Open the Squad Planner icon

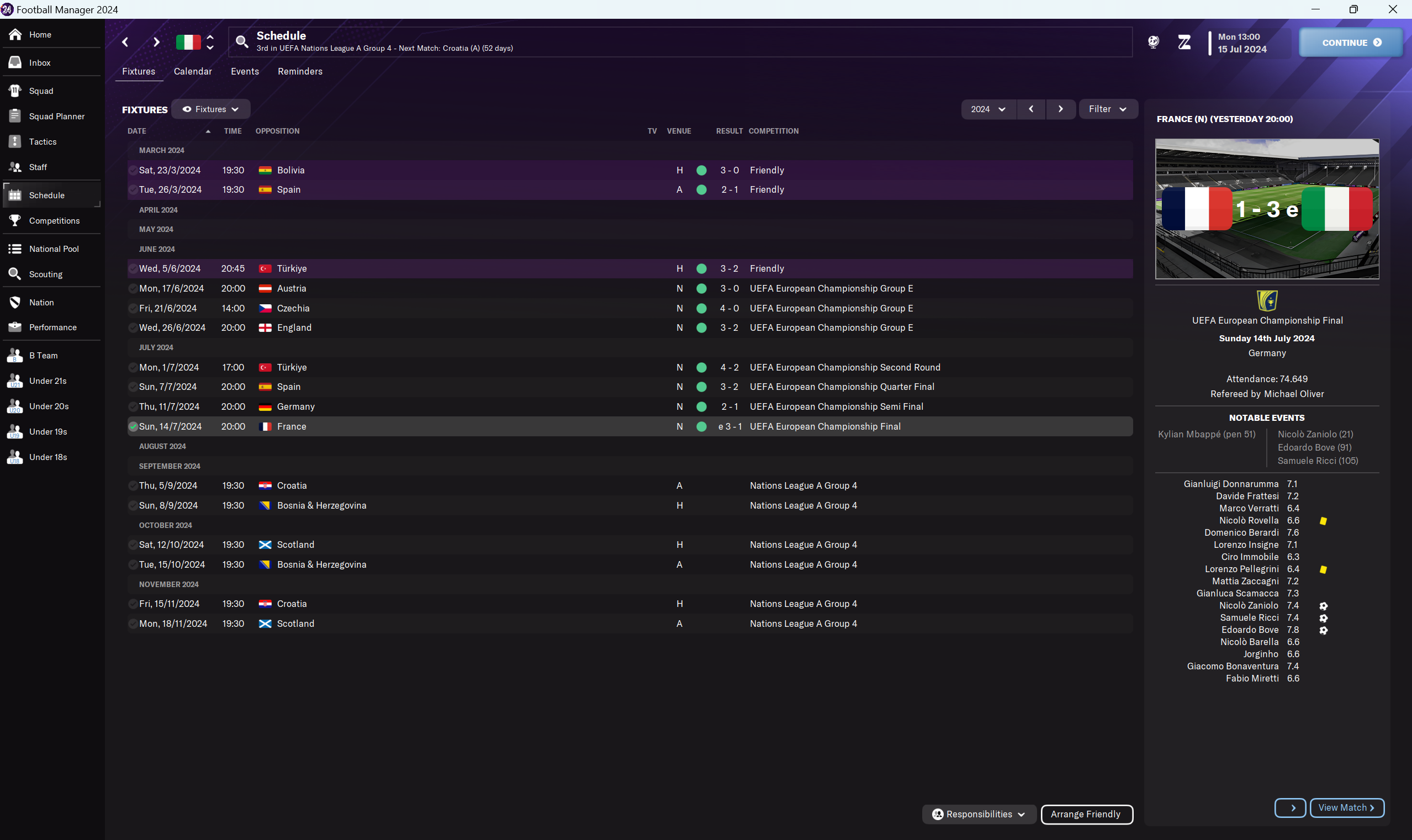[x=15, y=116]
